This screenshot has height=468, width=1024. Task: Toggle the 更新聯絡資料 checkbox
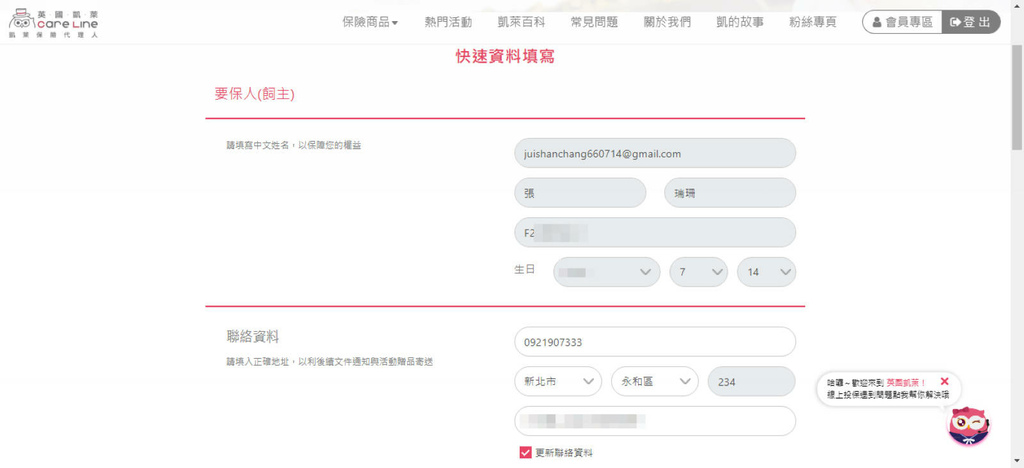point(526,453)
